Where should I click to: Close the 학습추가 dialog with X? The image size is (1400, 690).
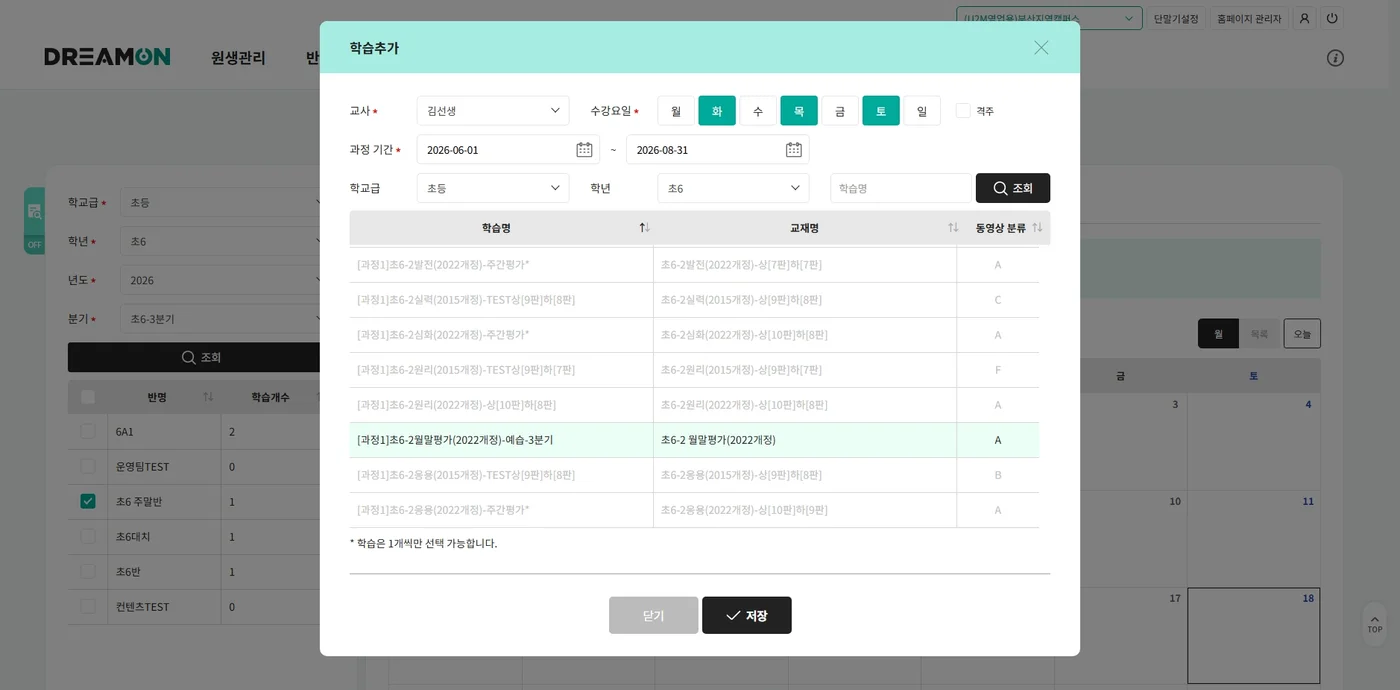[1041, 47]
